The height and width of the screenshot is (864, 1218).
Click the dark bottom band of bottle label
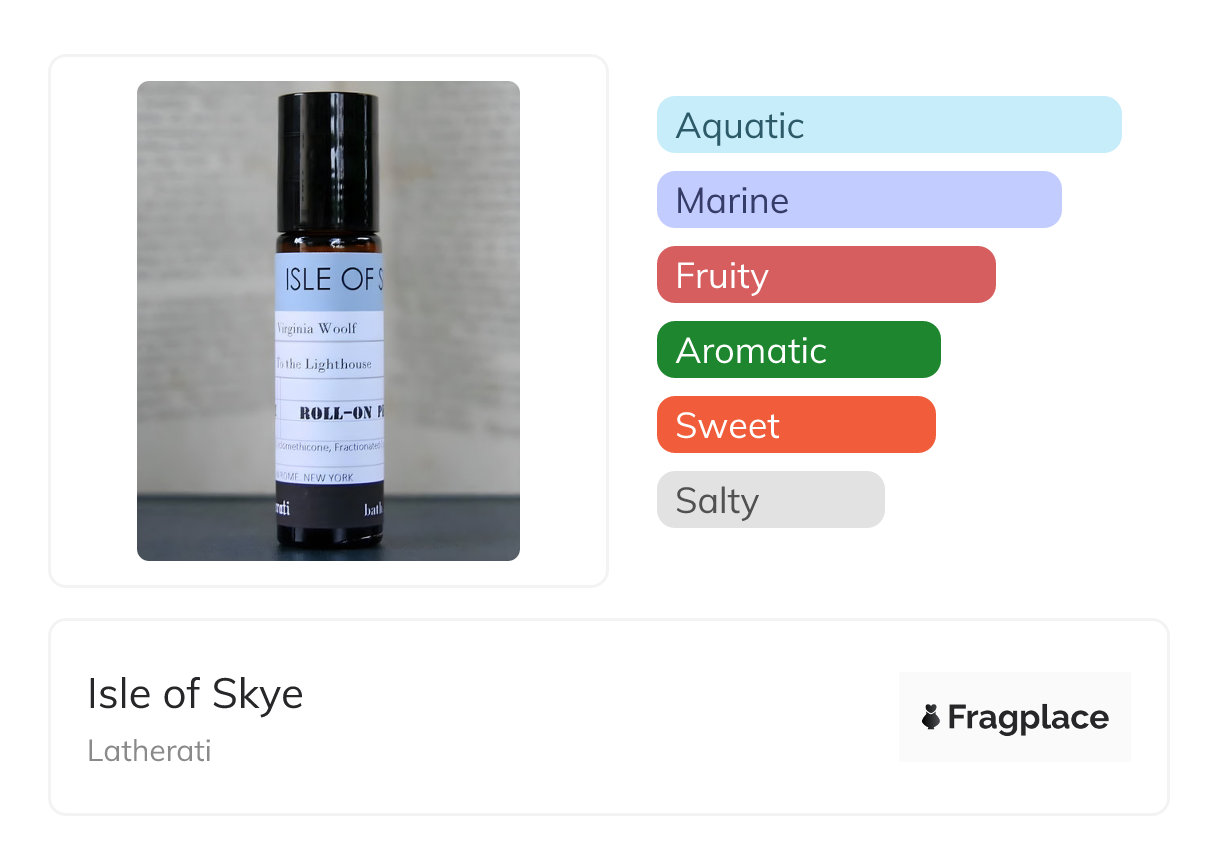pyautogui.click(x=328, y=509)
